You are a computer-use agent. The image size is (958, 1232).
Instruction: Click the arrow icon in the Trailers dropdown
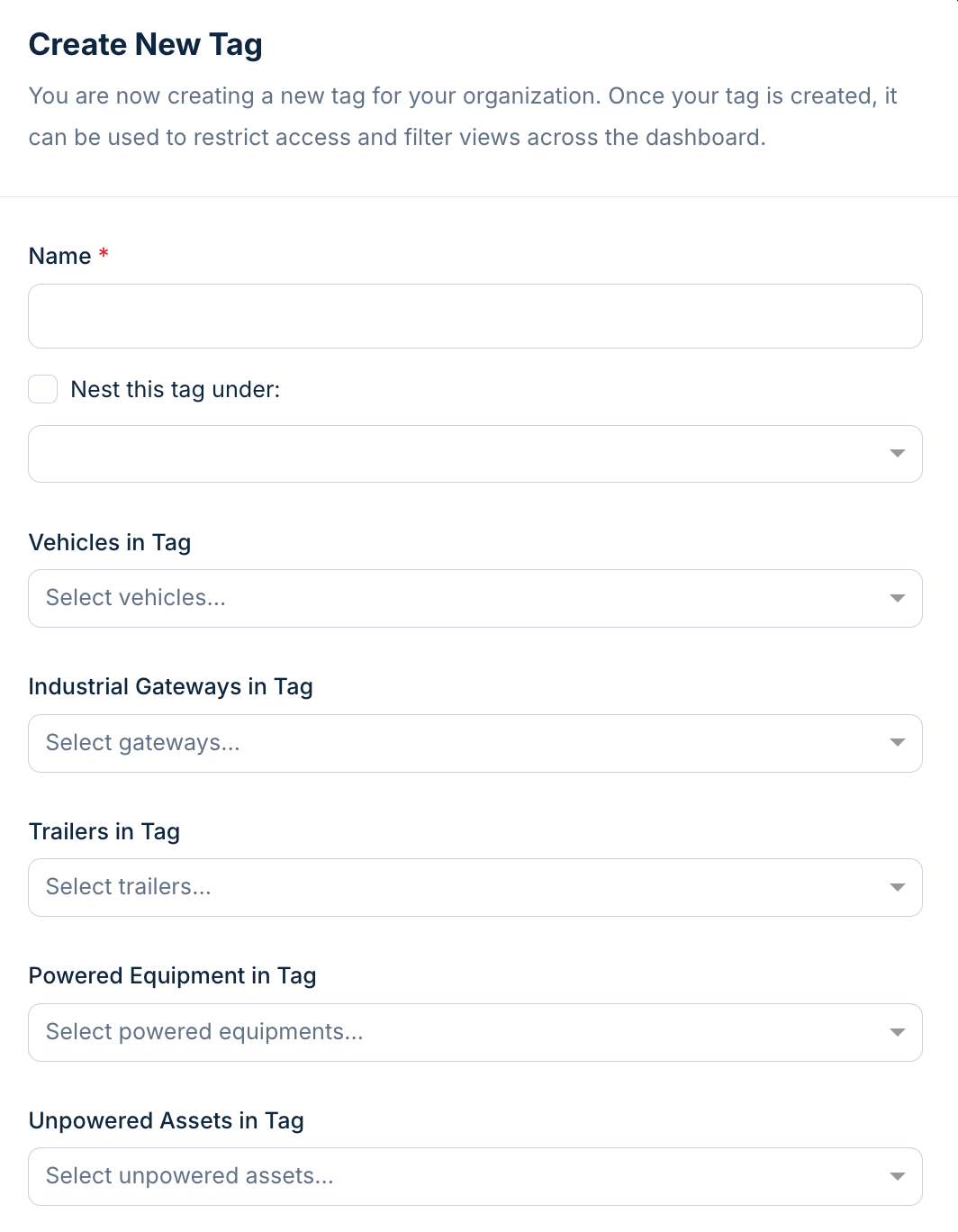(897, 887)
